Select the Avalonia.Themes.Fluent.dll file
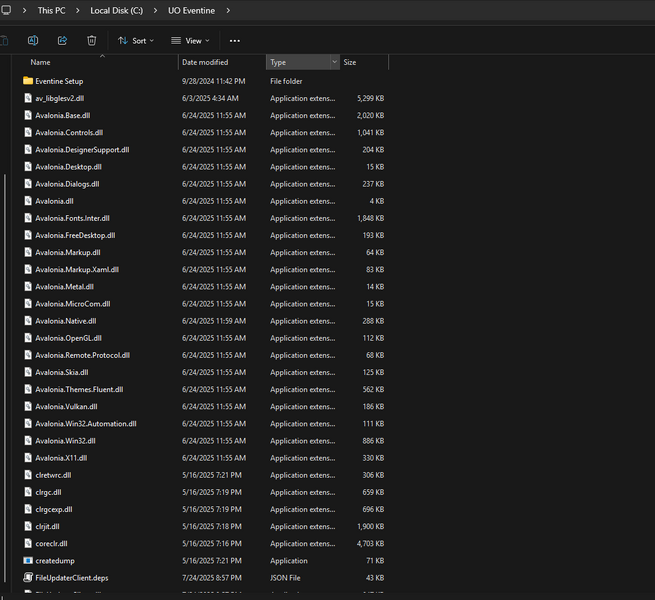Image resolution: width=655 pixels, height=600 pixels. pyautogui.click(x=79, y=389)
